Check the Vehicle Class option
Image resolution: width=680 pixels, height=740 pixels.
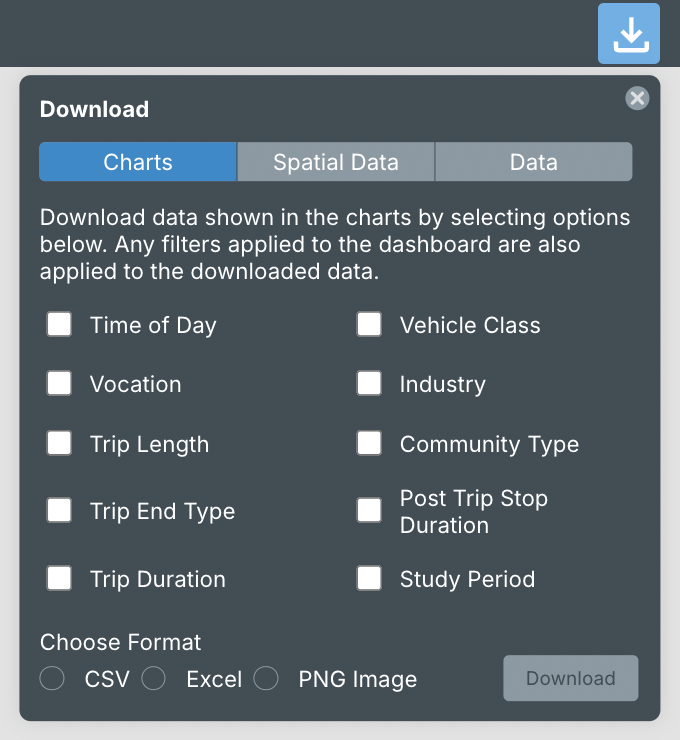point(370,324)
